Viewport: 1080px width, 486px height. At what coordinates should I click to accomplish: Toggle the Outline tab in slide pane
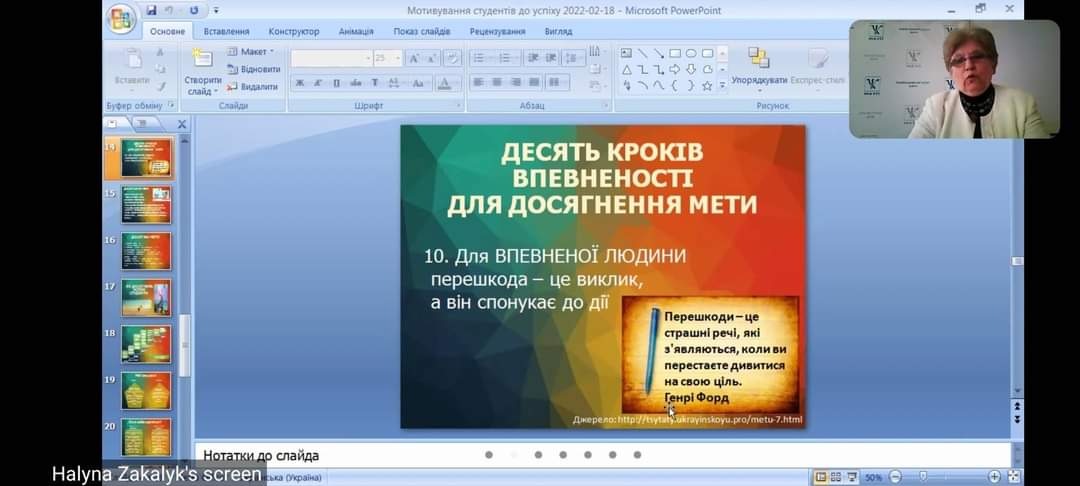click(142, 124)
